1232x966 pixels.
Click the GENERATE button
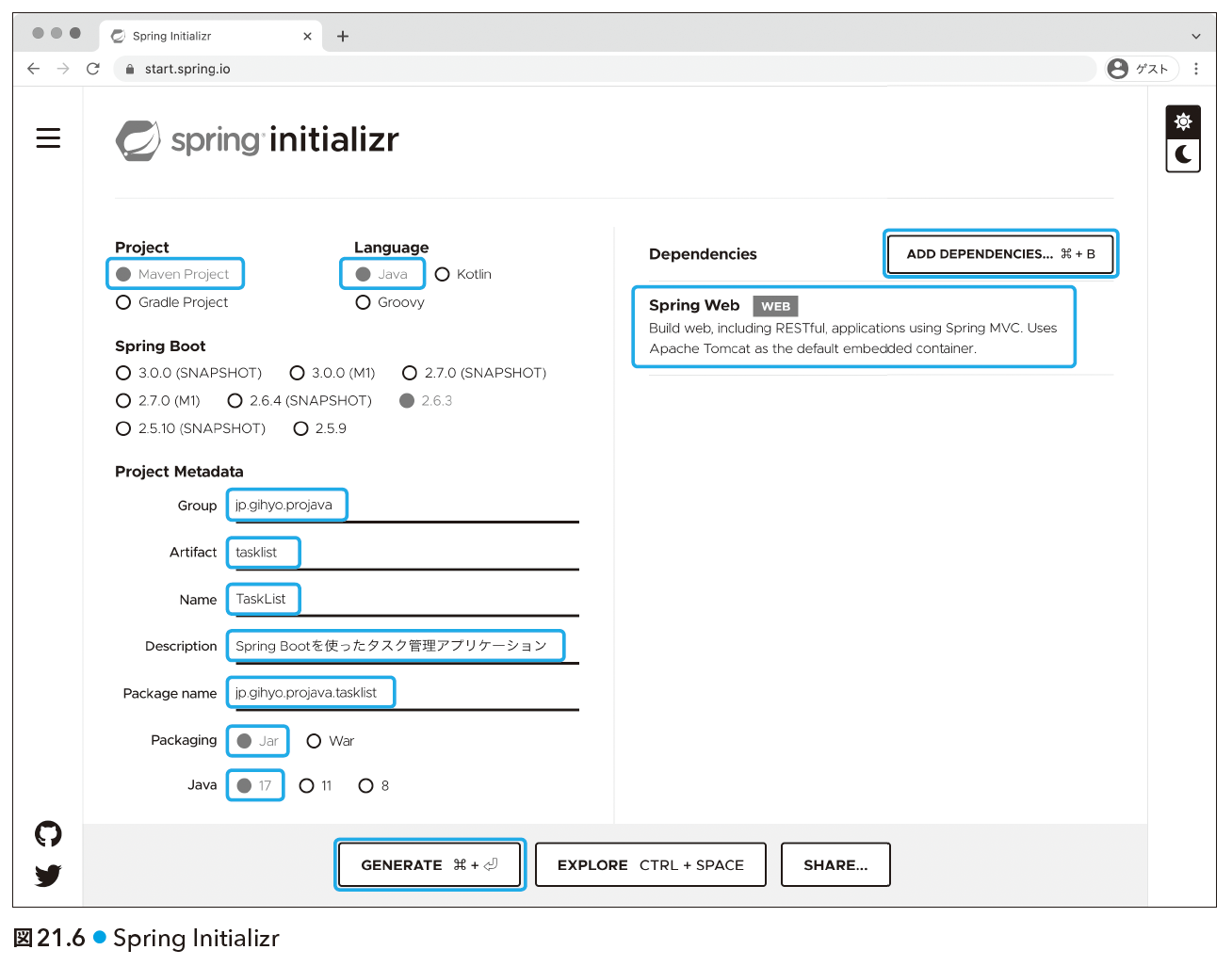click(x=430, y=864)
